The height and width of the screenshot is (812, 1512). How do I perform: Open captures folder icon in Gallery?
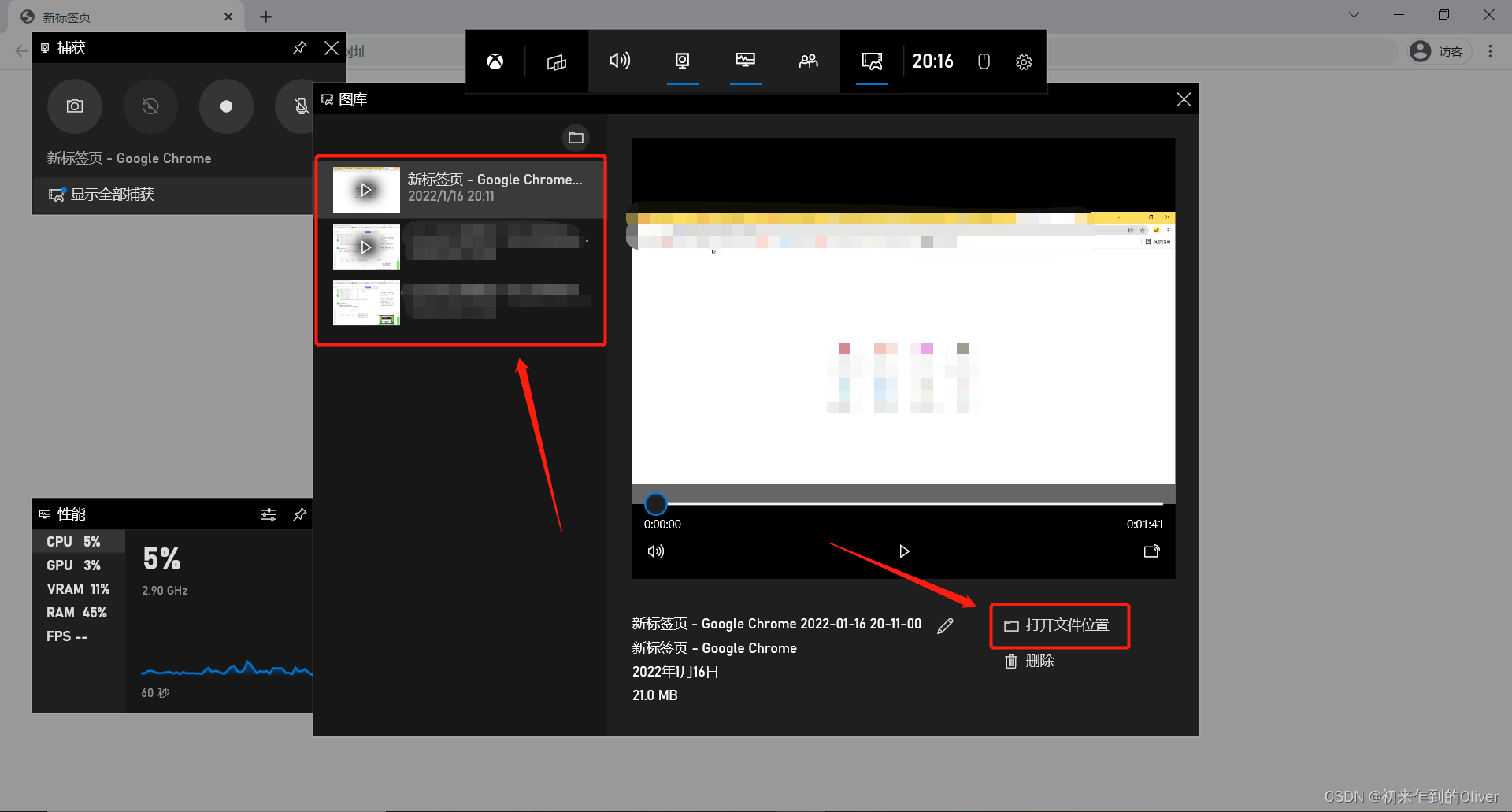576,138
